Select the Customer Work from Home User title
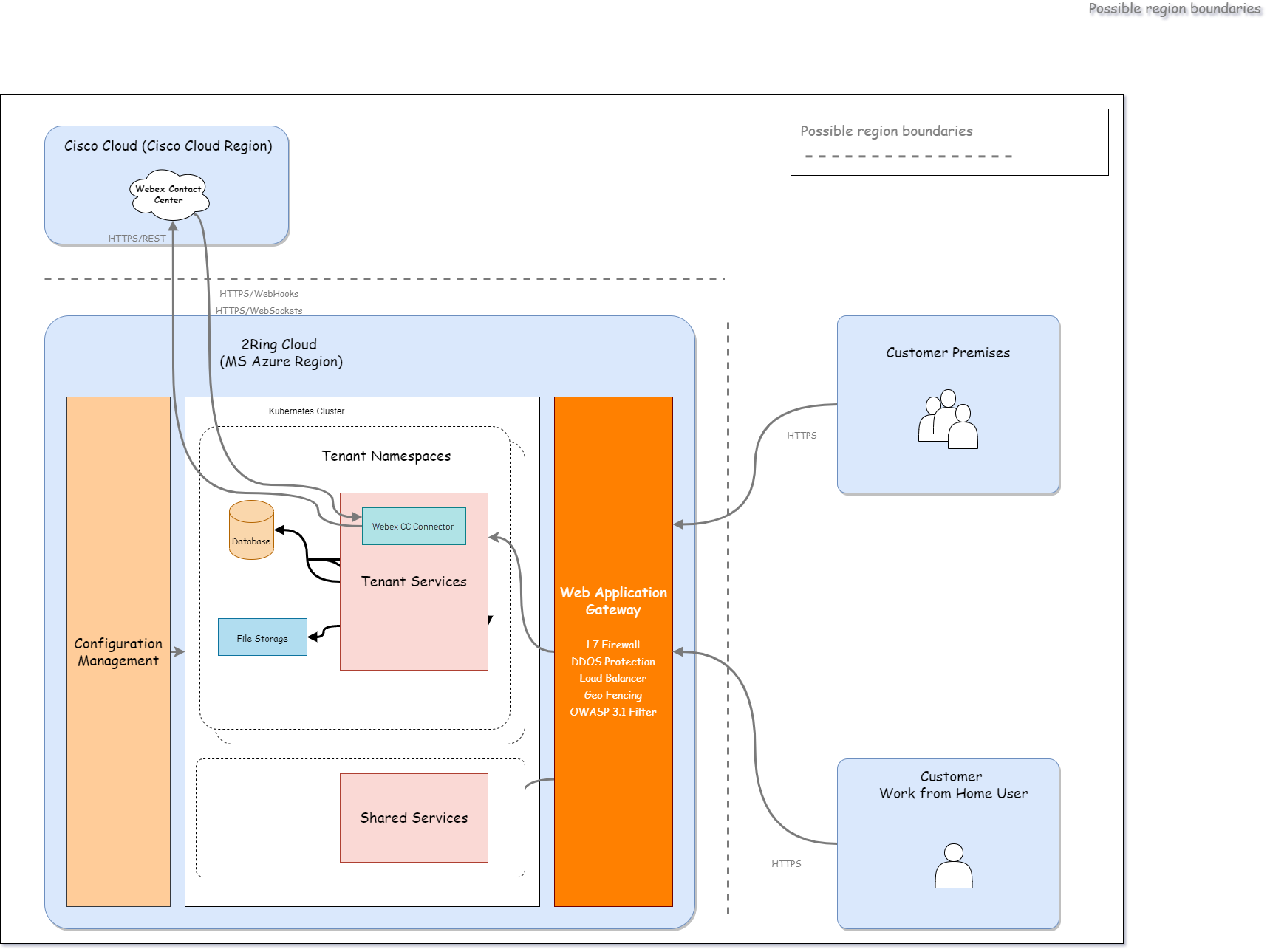This screenshot has width=1270, height=952. 953,785
